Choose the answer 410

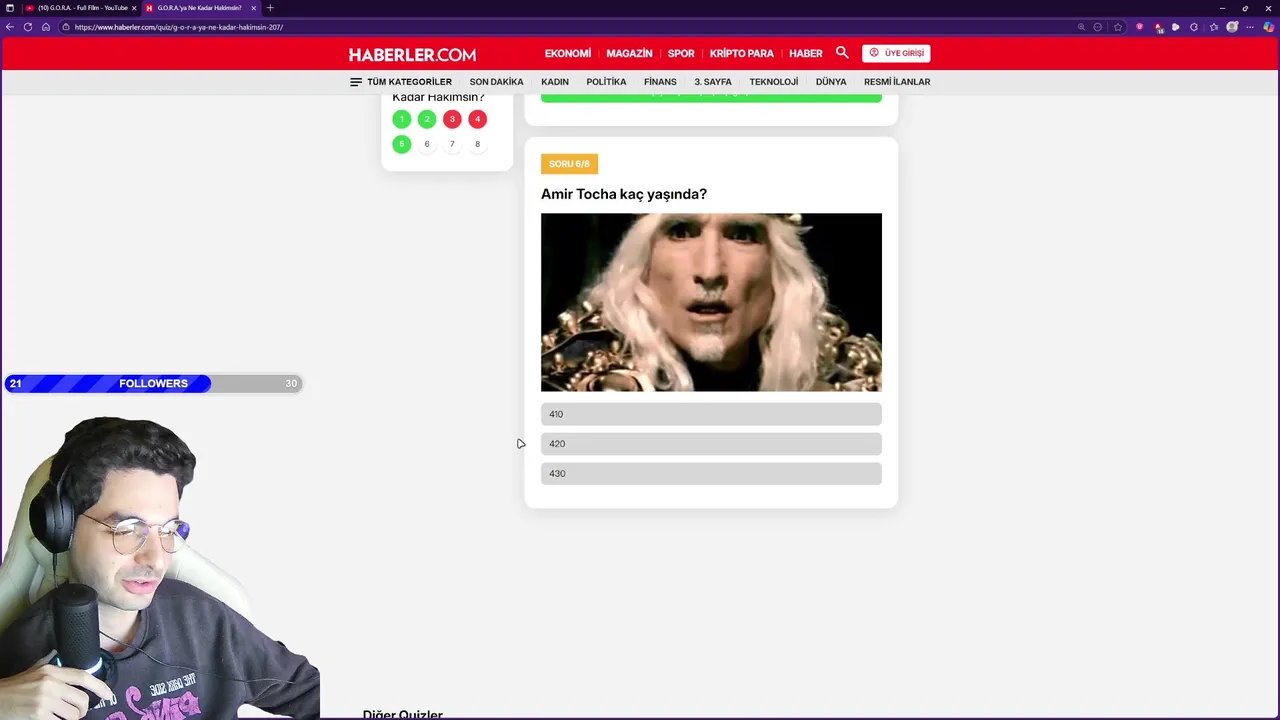click(x=711, y=414)
